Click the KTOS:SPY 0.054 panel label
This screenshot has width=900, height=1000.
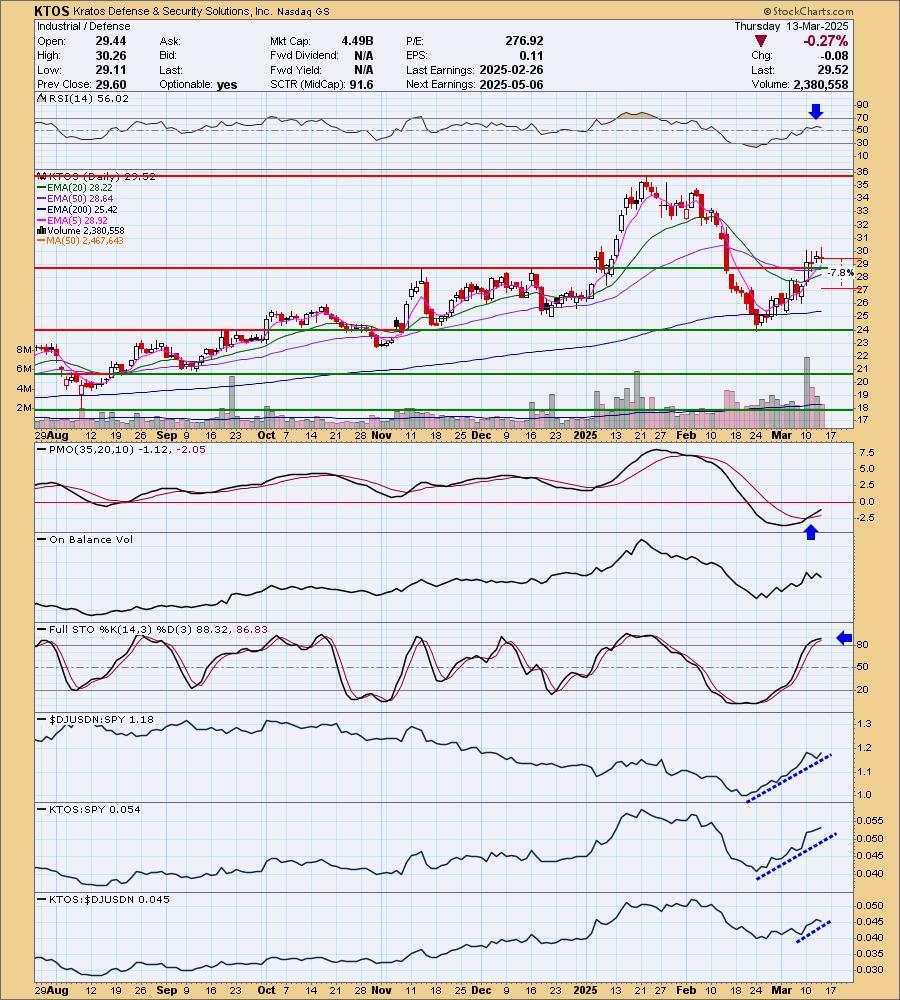[94, 809]
